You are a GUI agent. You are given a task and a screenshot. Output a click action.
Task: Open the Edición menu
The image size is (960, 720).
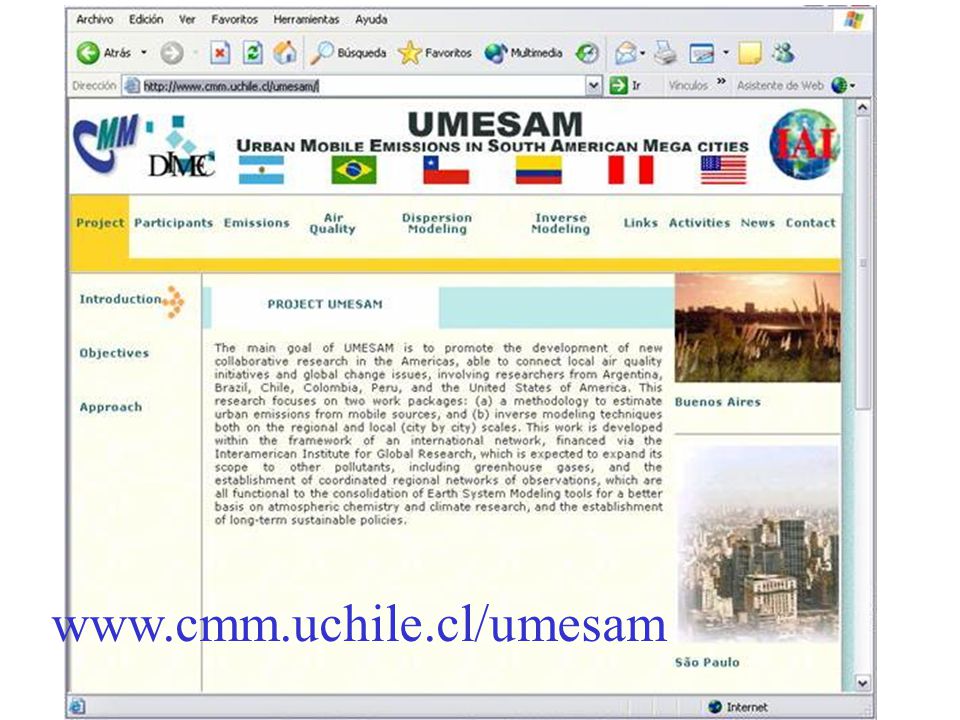tap(146, 20)
